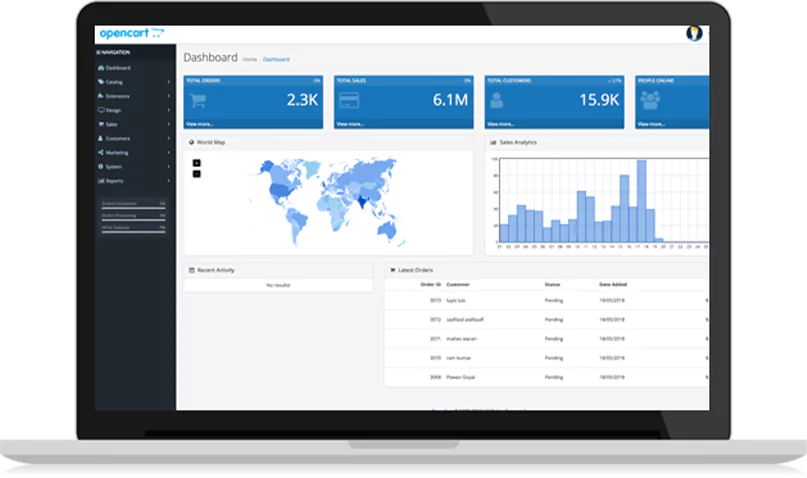The image size is (807, 478).
Task: Open the user profile avatar
Action: click(694, 33)
